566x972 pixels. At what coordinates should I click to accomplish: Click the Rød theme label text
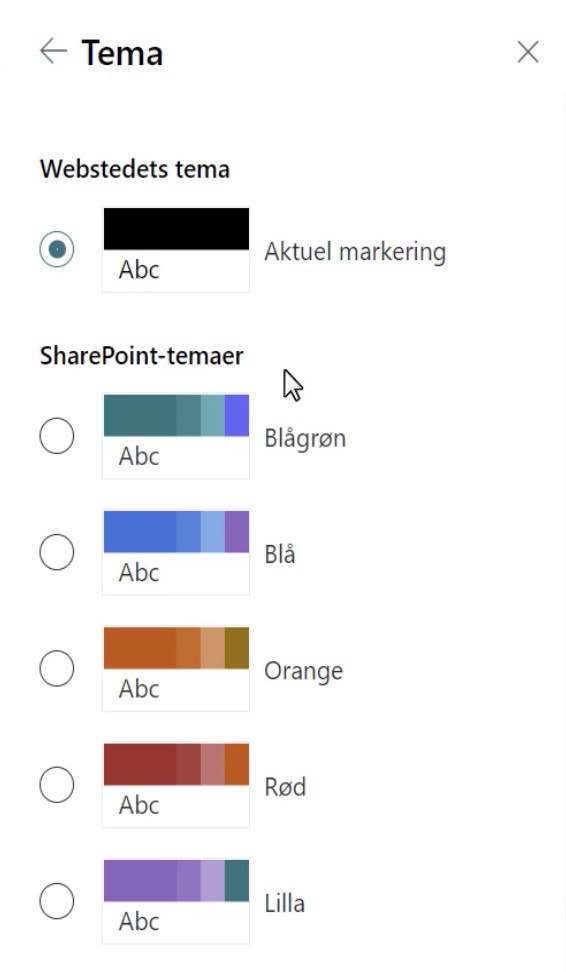tap(285, 787)
